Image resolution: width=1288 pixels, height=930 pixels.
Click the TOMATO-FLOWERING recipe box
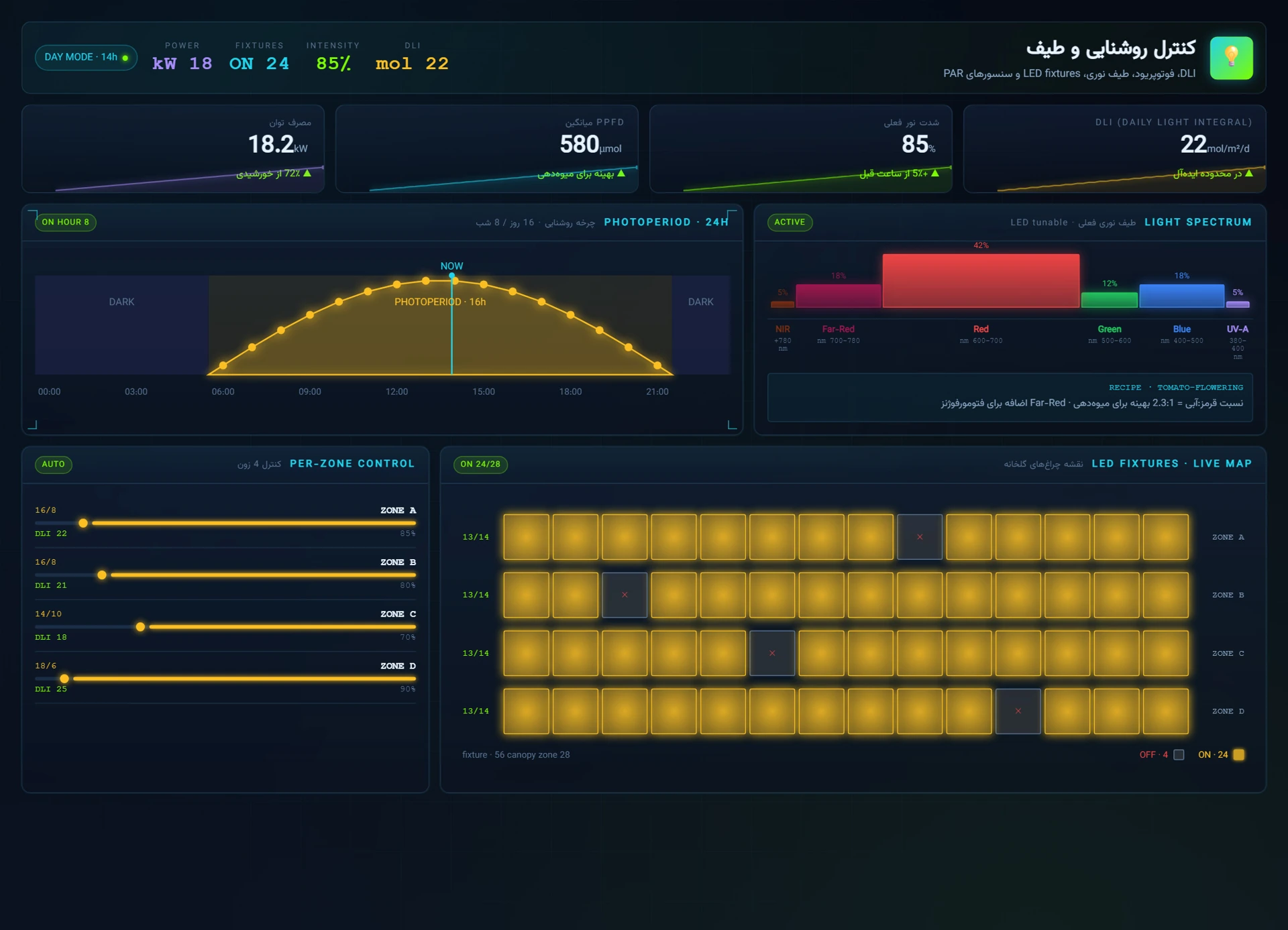[1010, 397]
